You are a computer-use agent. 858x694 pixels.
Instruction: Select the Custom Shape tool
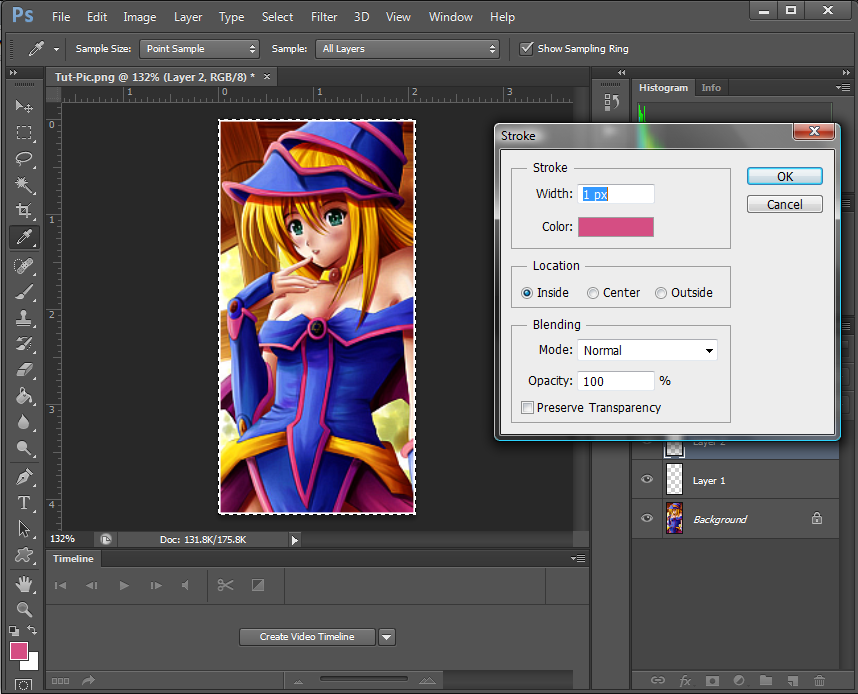(24, 555)
